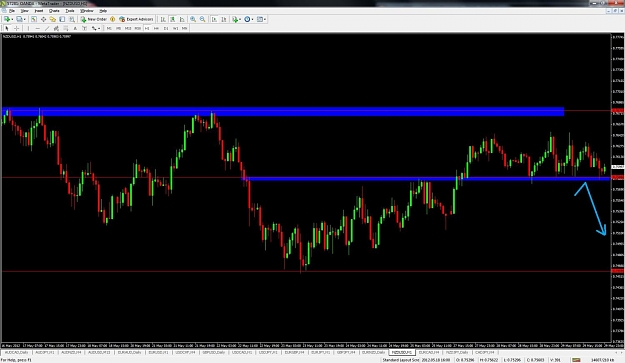Viewport: 625px width, 363px height.
Task: Select the Fibonacci Retracement tool
Action: [66, 28]
